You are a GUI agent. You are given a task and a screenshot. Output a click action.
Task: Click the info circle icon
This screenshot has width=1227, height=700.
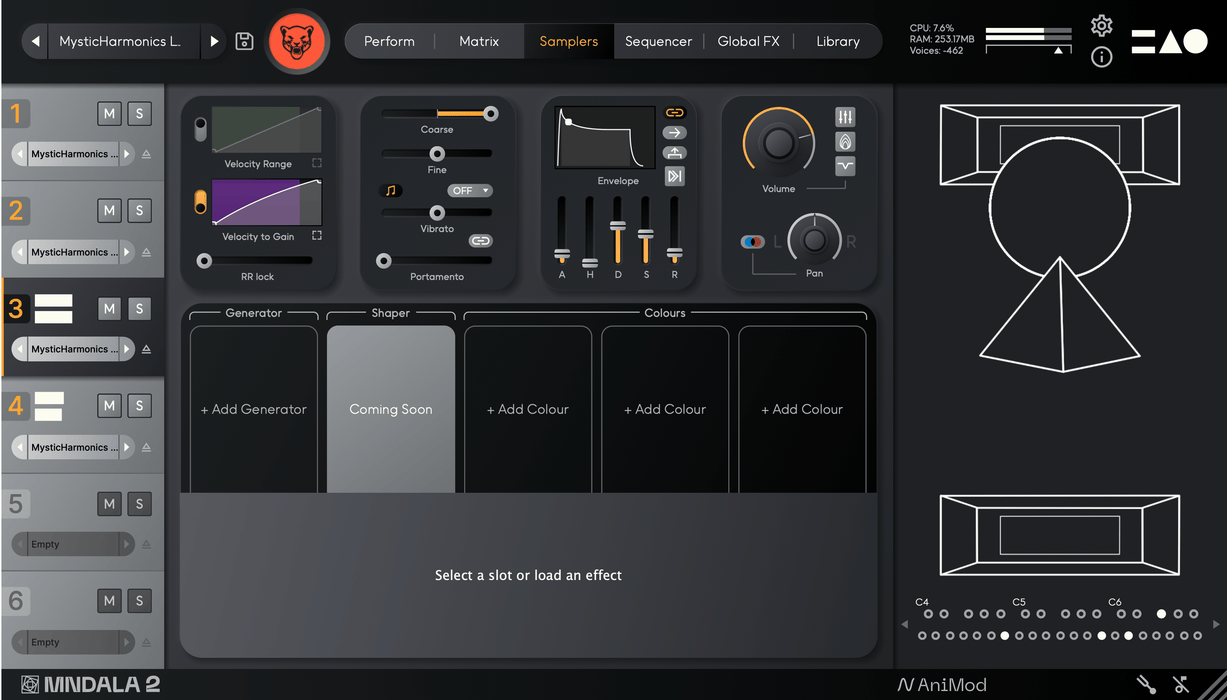[1101, 57]
